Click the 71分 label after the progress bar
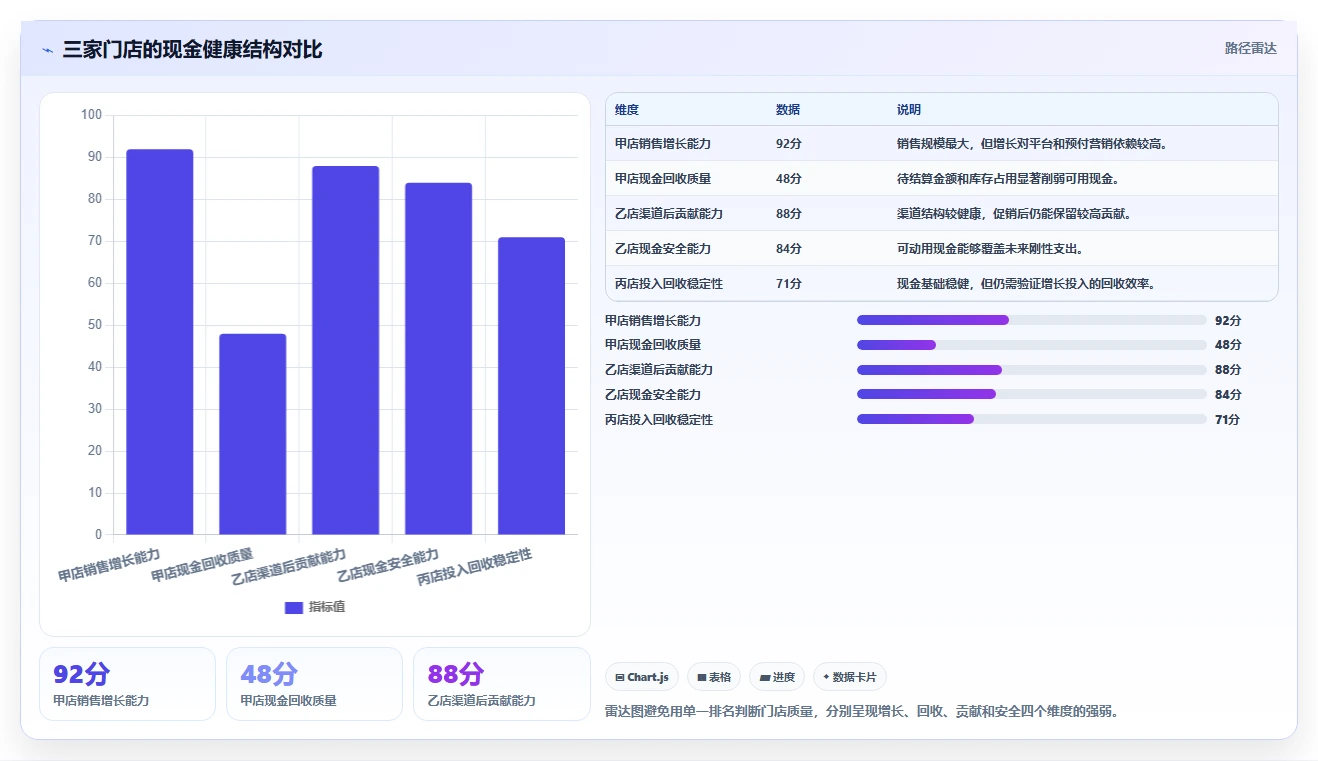The width and height of the screenshot is (1318, 761). tap(1227, 420)
